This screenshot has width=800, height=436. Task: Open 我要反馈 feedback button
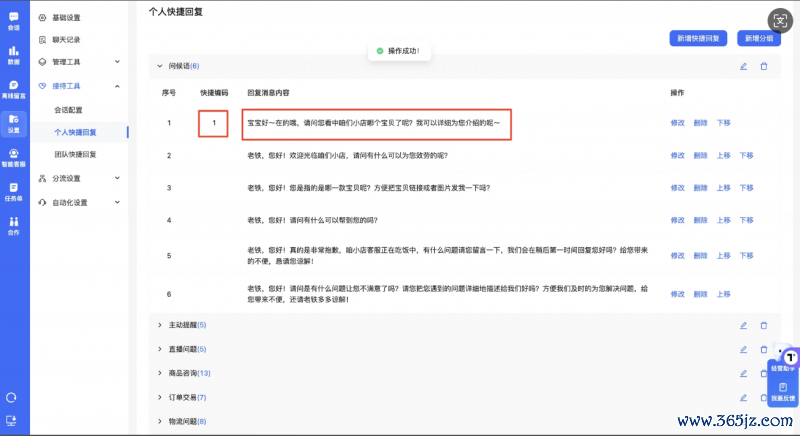click(x=783, y=392)
